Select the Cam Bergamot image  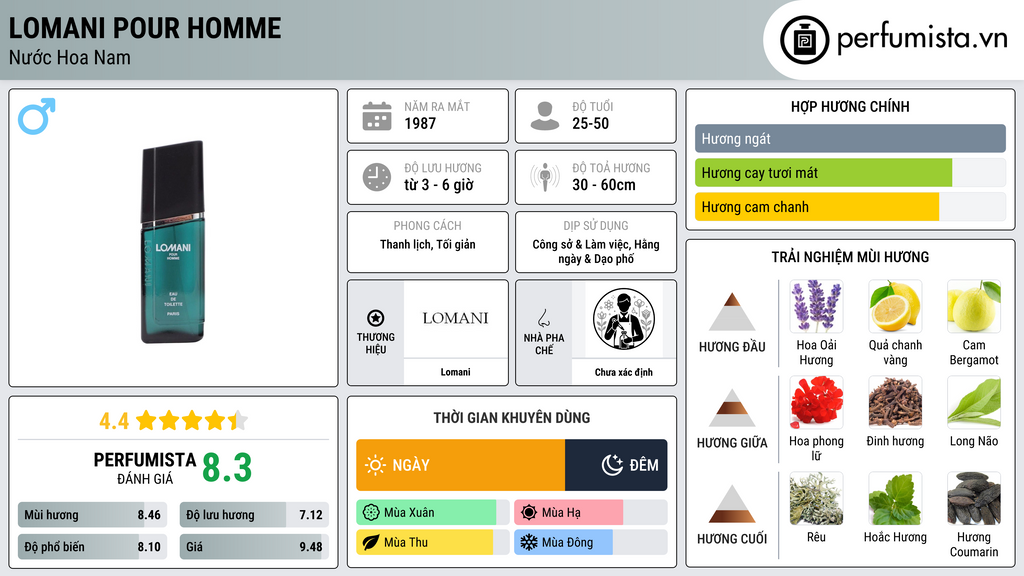974,306
